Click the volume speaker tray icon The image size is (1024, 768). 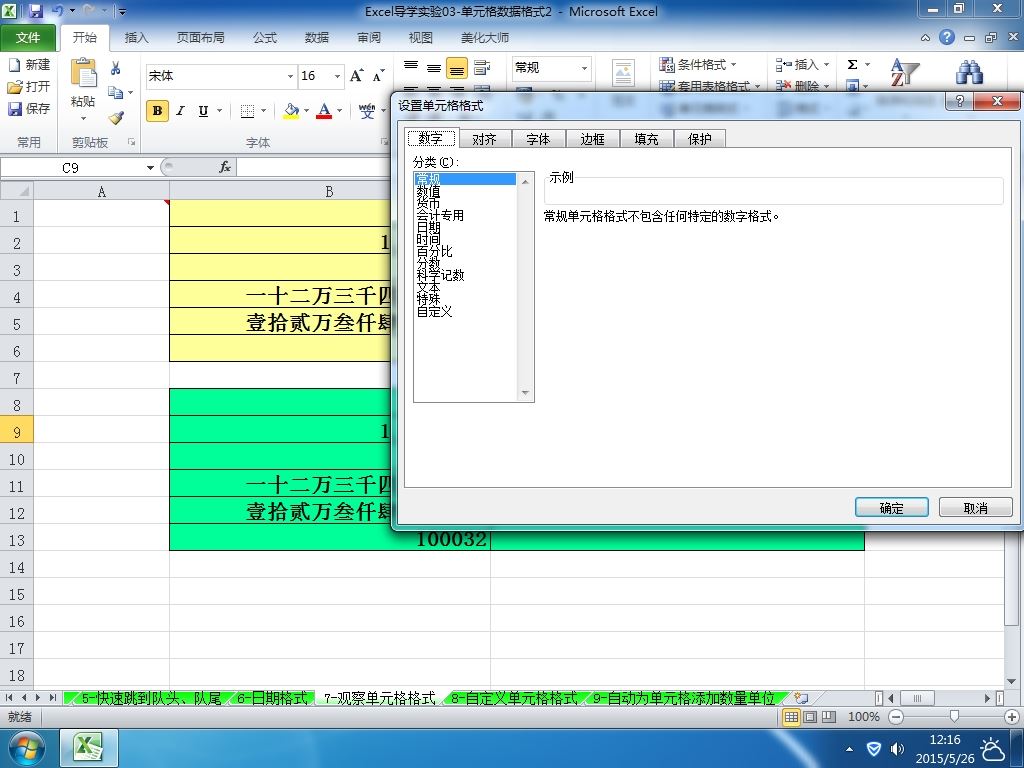(897, 748)
